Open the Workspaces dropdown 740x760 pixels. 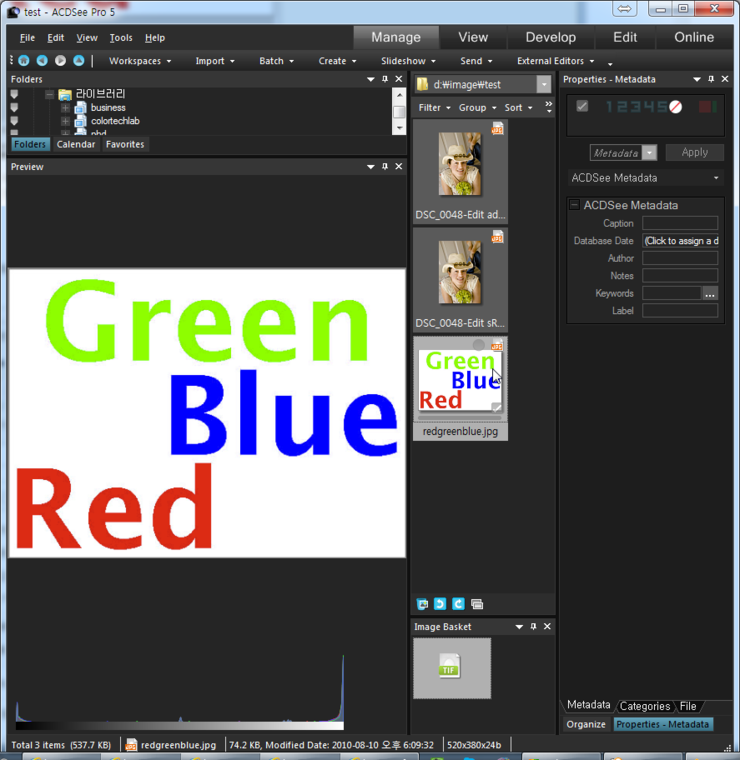[x=140, y=61]
